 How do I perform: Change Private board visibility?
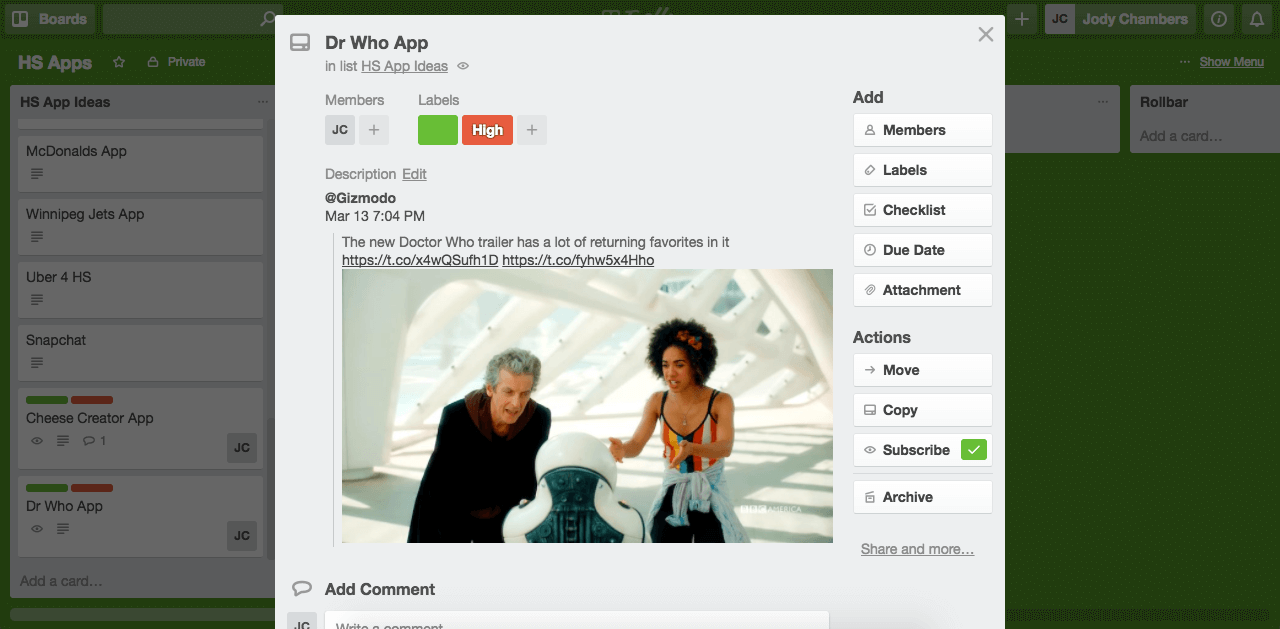176,62
